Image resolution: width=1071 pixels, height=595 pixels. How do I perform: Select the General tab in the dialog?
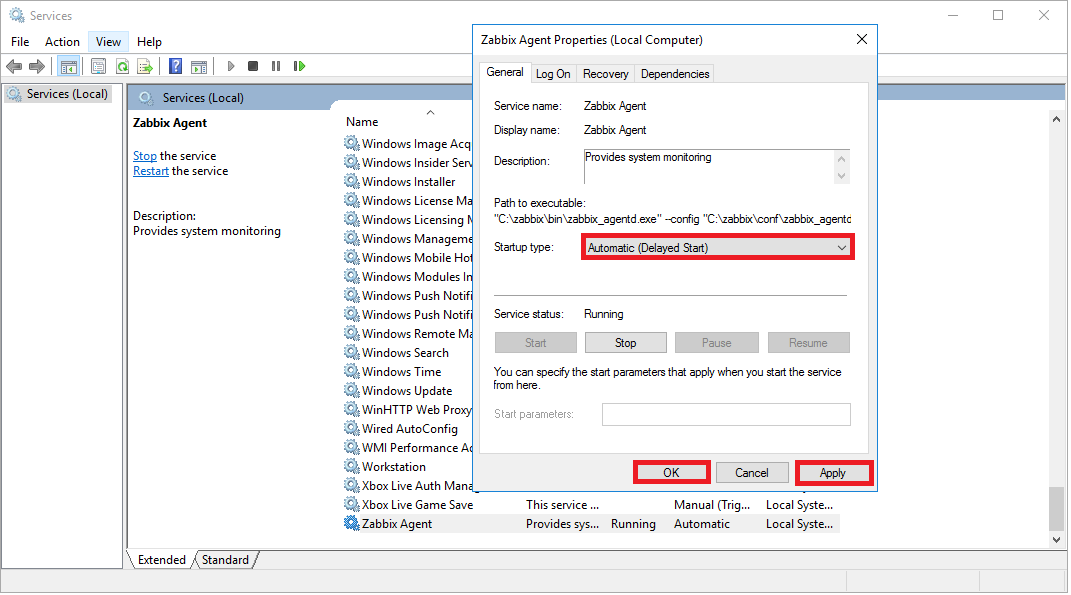505,72
